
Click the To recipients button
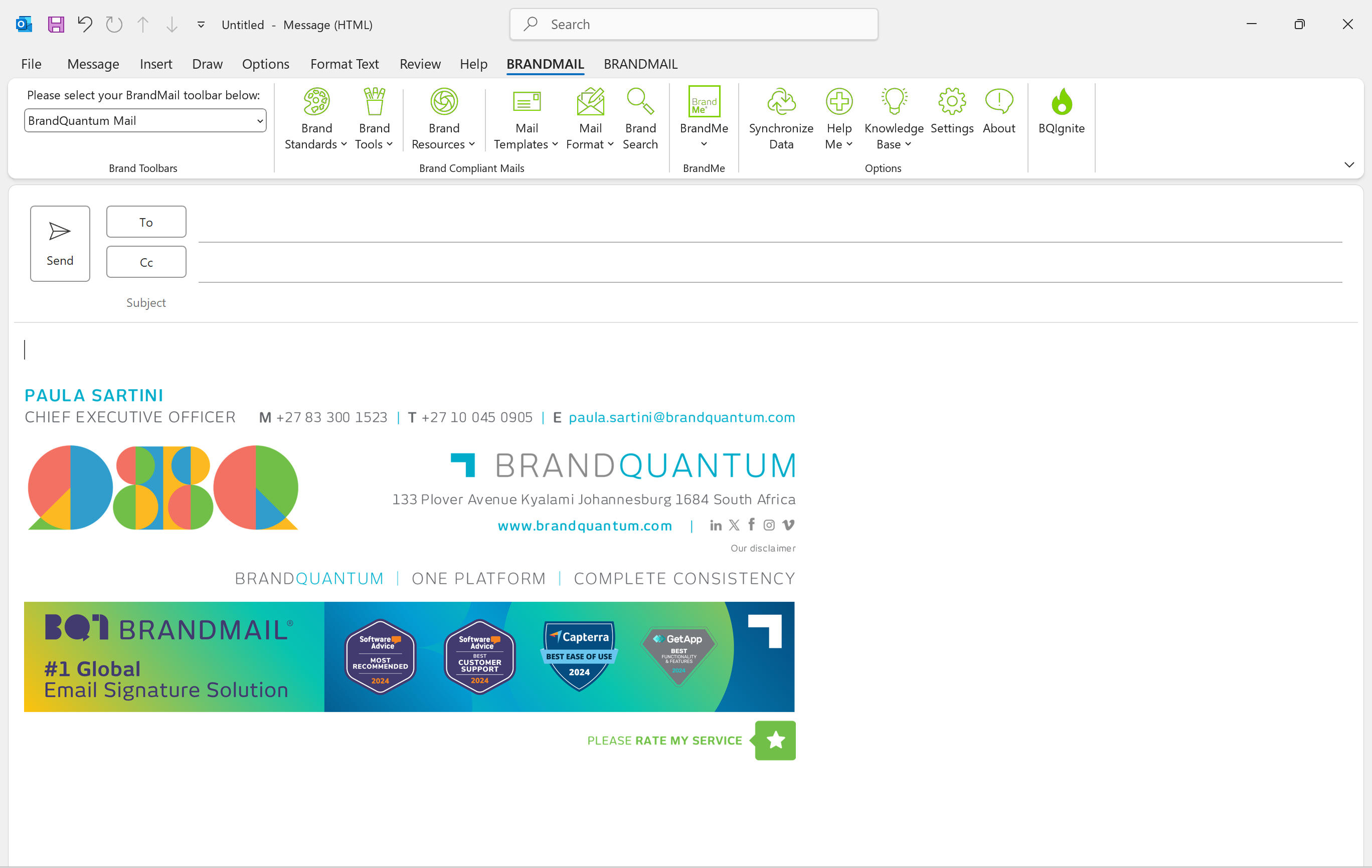[146, 222]
